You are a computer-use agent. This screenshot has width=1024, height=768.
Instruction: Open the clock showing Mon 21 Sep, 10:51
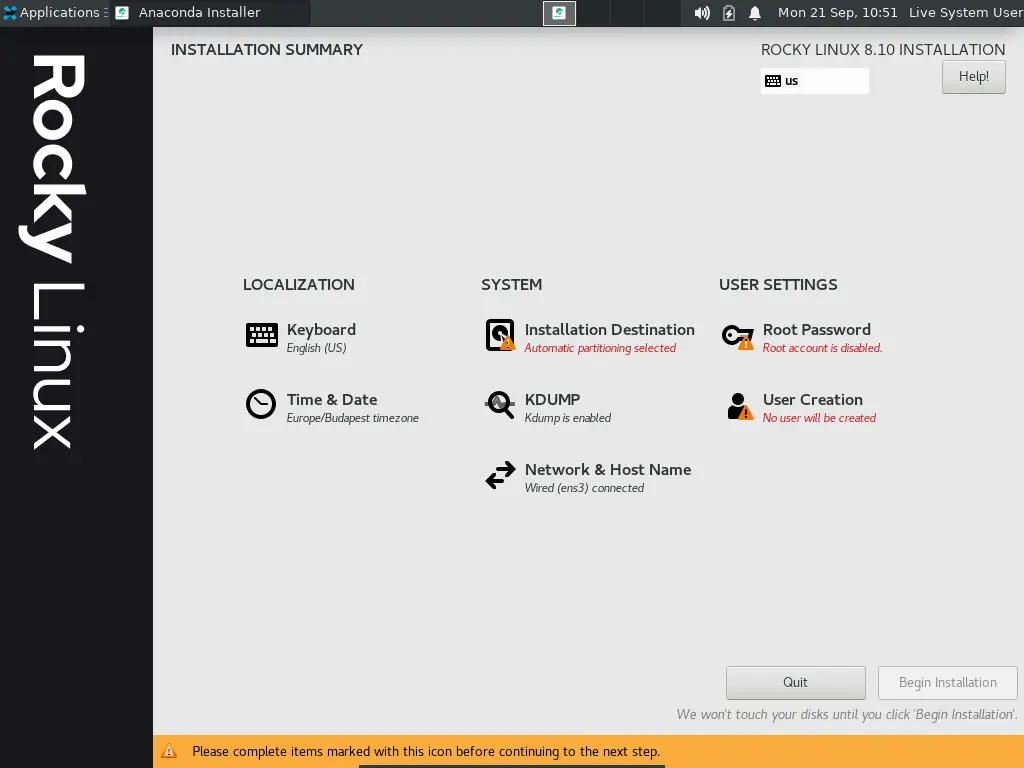tap(837, 12)
